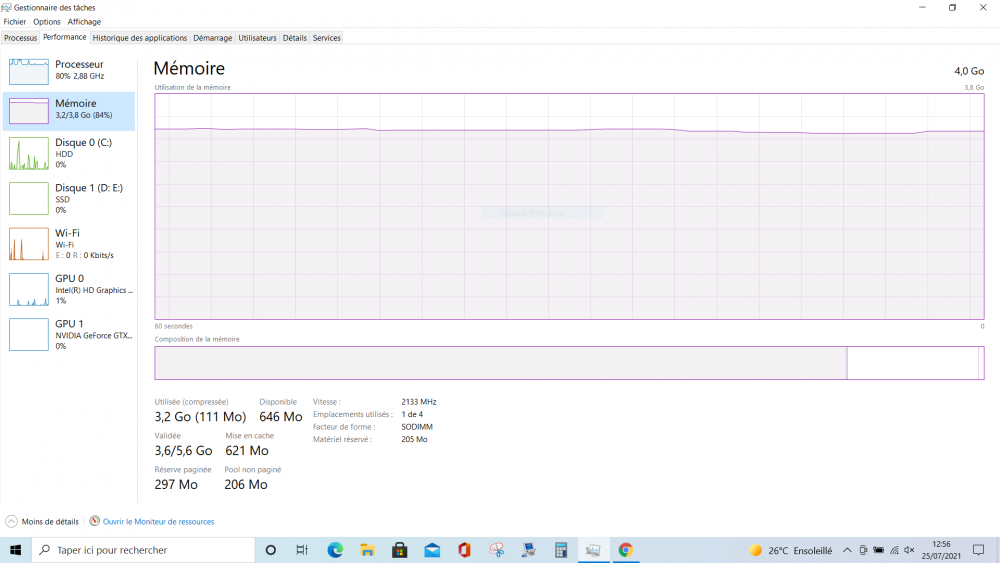The image size is (1000, 563).
Task: Open Cortana from the taskbar
Action: 270,550
